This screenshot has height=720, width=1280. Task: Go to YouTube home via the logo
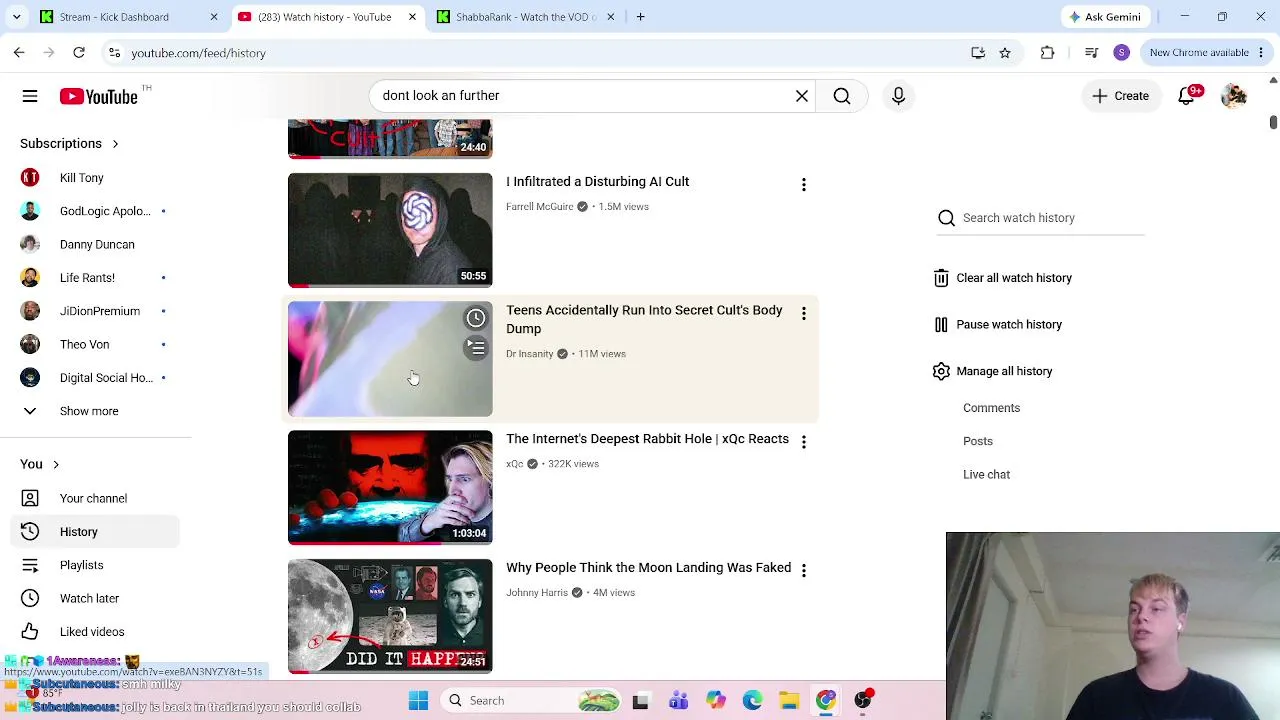click(x=98, y=96)
